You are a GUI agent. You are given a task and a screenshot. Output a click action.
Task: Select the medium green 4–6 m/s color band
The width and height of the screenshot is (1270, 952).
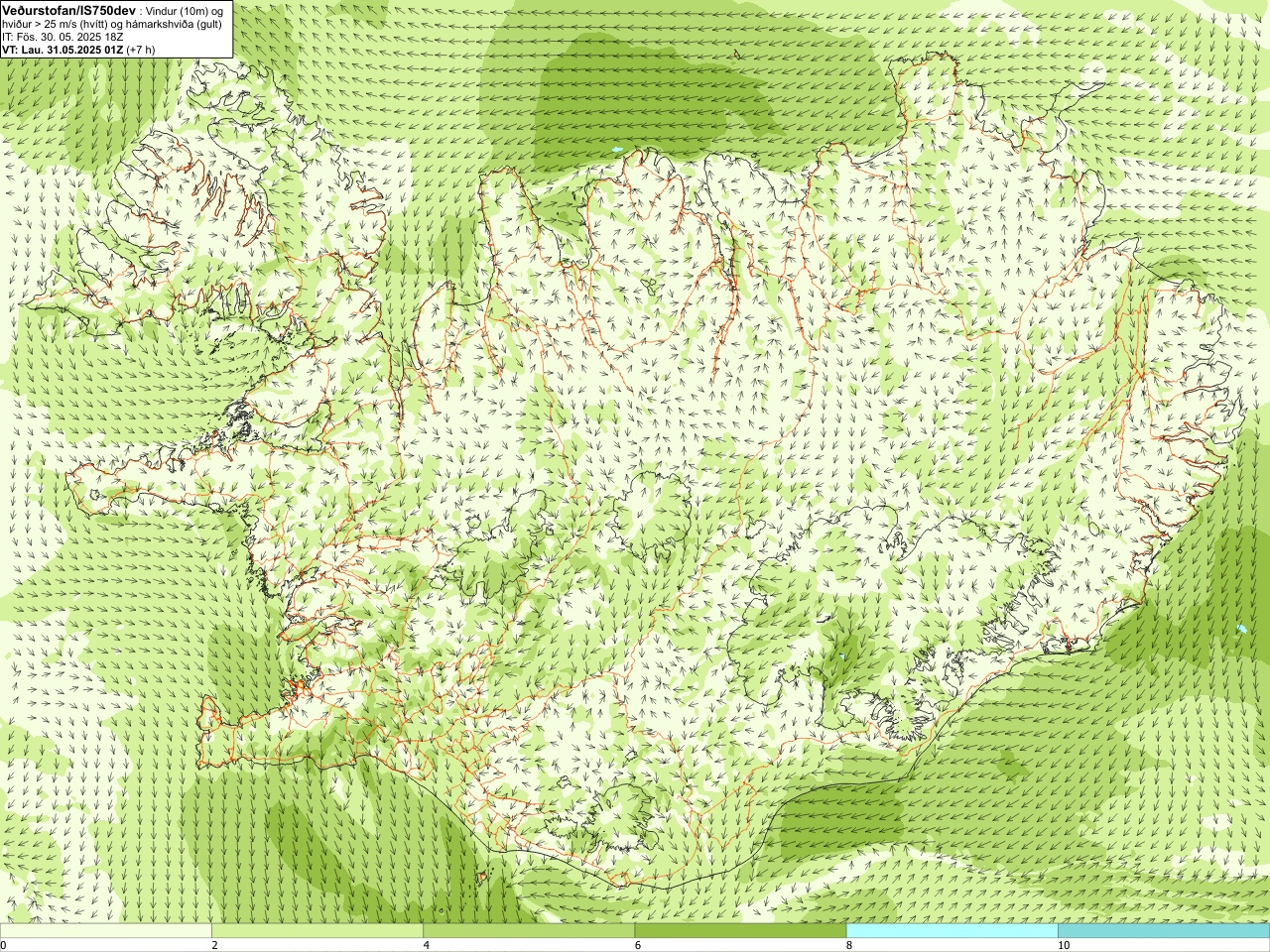click(x=529, y=931)
